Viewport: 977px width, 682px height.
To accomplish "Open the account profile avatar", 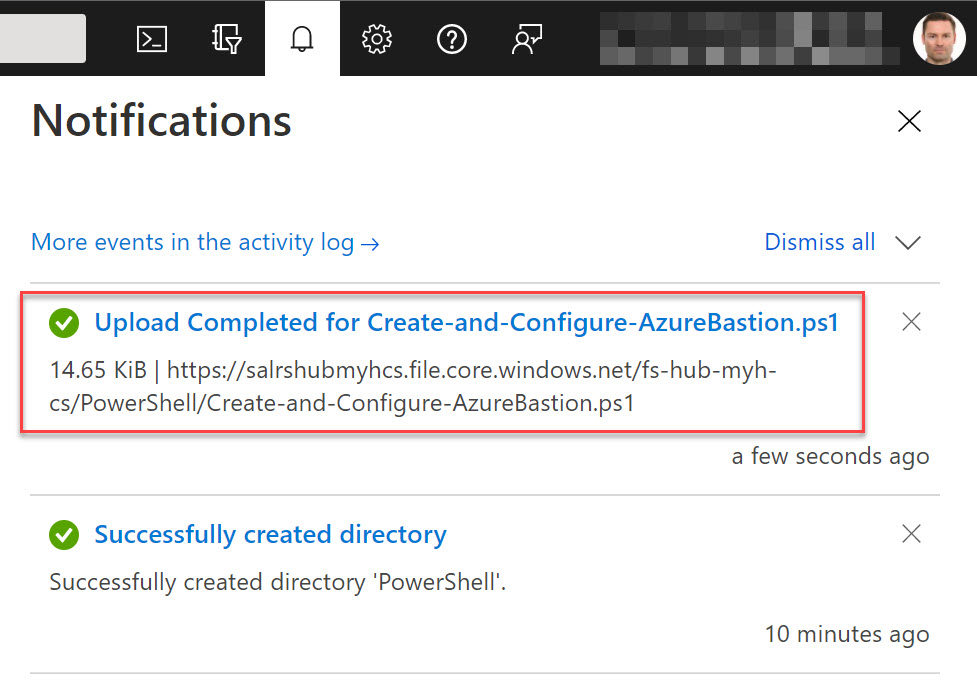I will click(x=938, y=38).
